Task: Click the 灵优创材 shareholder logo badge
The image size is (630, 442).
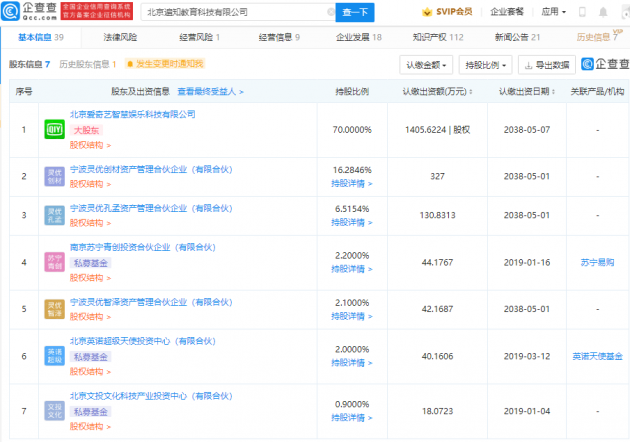Action: click(x=54, y=177)
